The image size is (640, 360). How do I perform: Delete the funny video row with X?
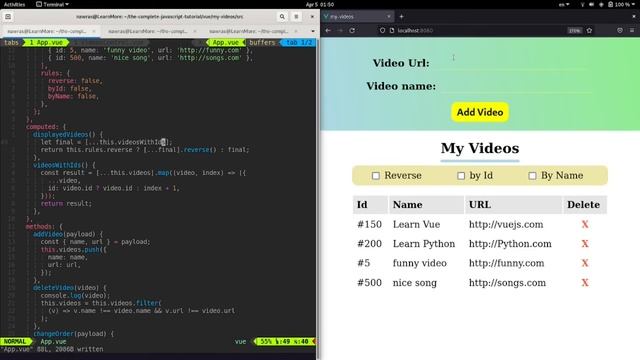(x=585, y=263)
